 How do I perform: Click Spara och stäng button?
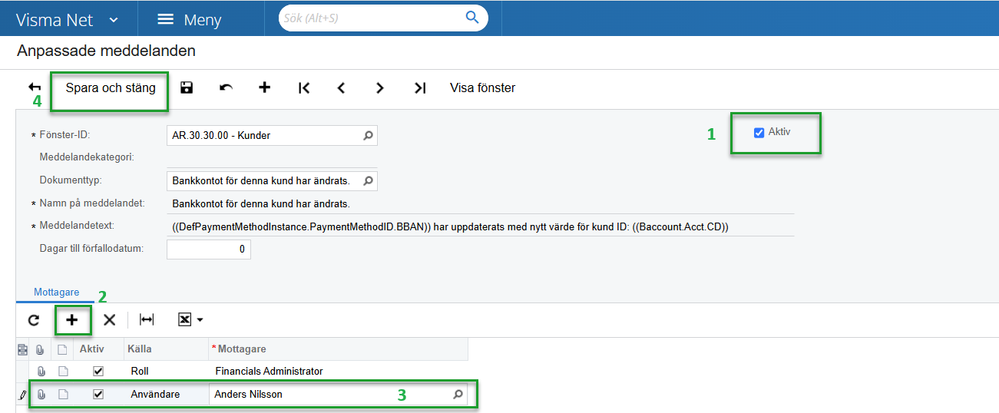click(x=110, y=88)
